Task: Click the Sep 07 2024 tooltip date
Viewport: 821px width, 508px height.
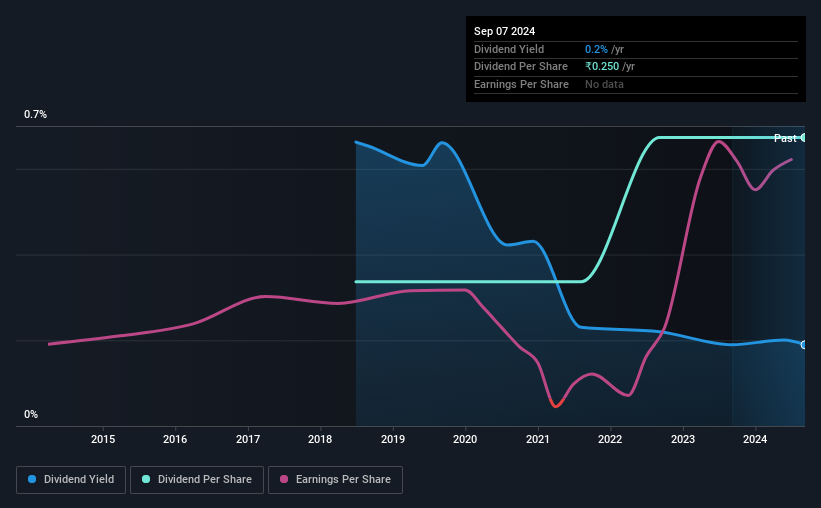Action: [504, 31]
